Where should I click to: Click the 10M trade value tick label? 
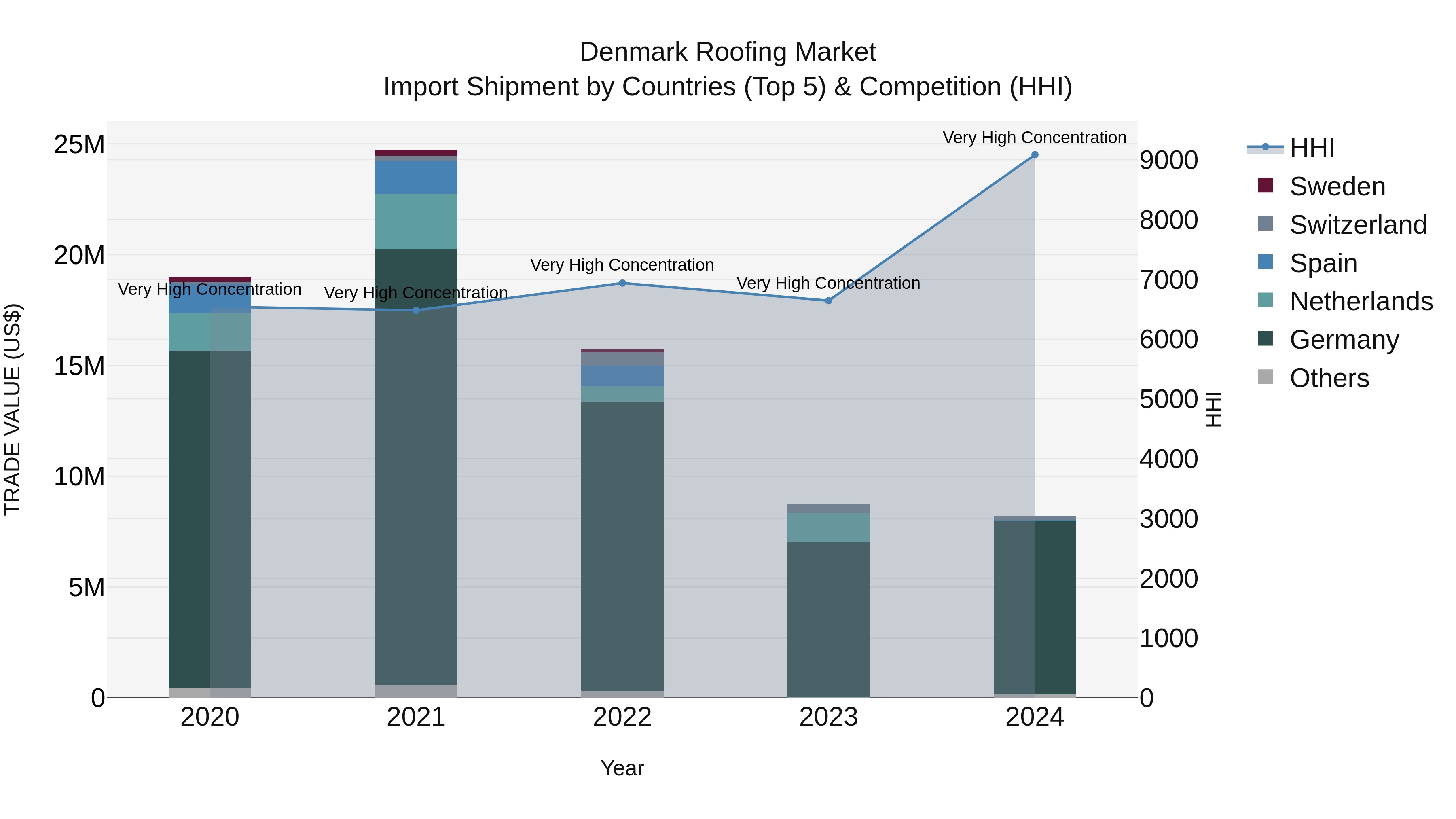coord(79,477)
